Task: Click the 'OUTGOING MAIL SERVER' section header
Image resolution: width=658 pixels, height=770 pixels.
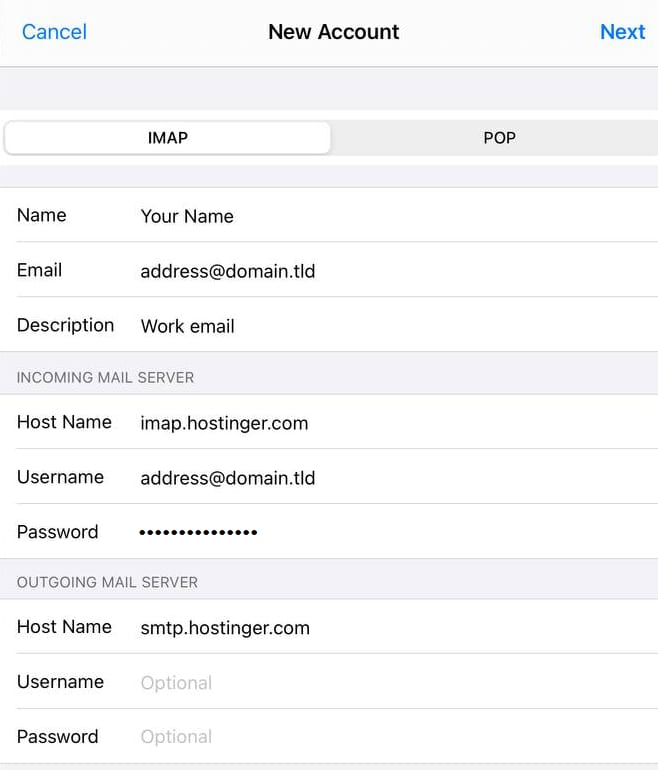Action: click(x=107, y=582)
